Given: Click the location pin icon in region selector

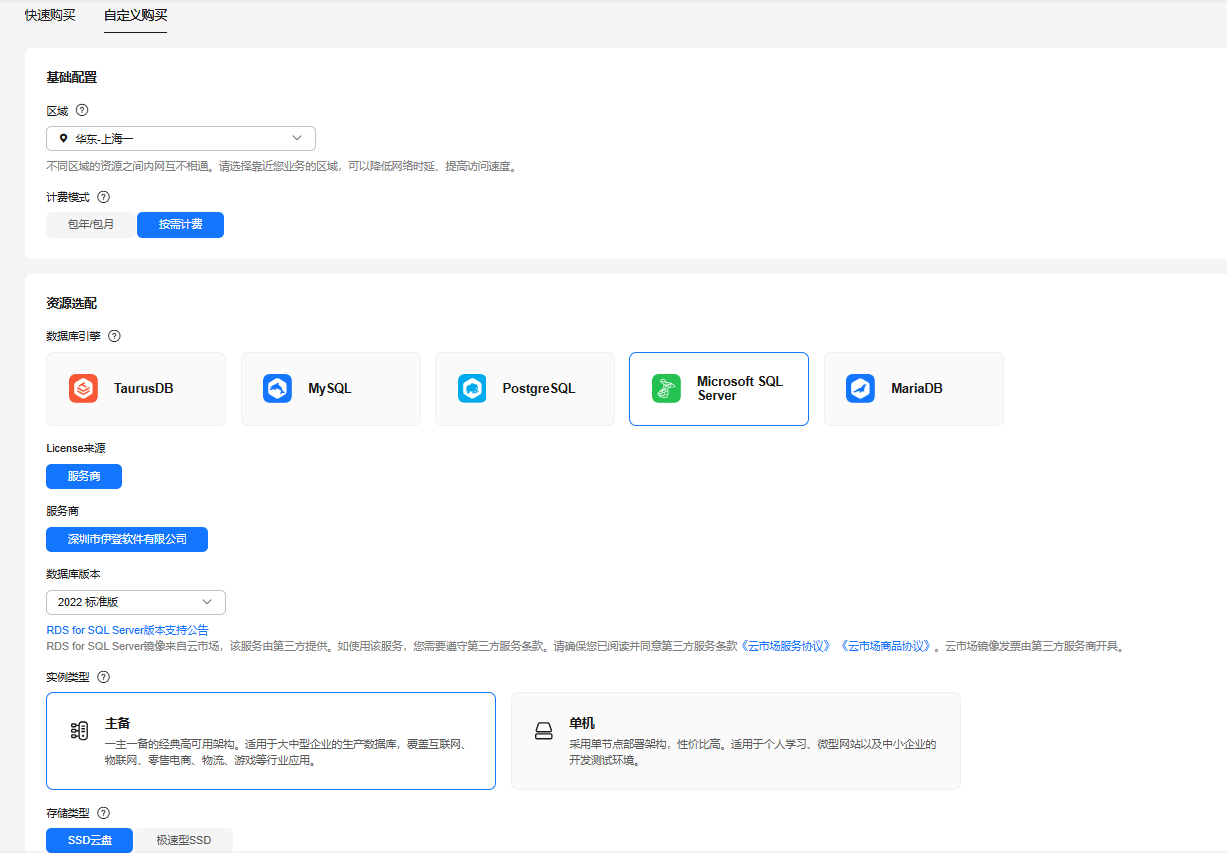Looking at the screenshot, I should [63, 139].
